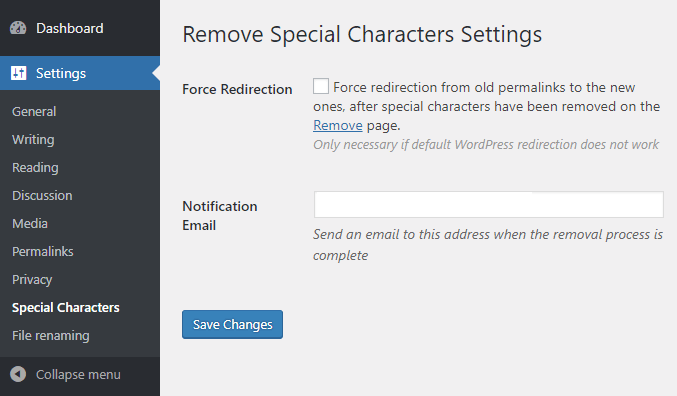Click the 'Only necessary if default WordPress' note

pyautogui.click(x=486, y=145)
